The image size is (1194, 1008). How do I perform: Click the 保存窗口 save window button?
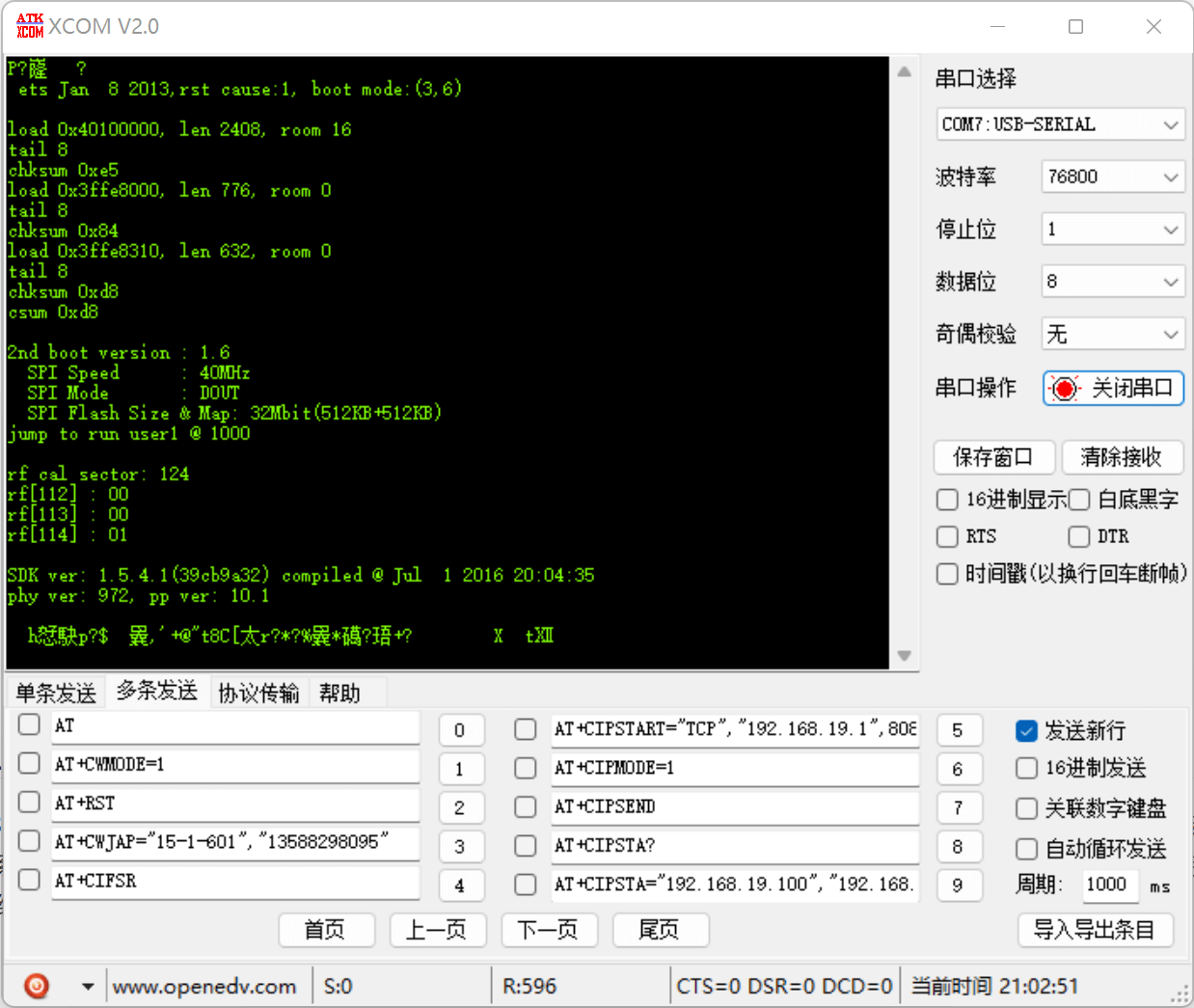click(994, 457)
